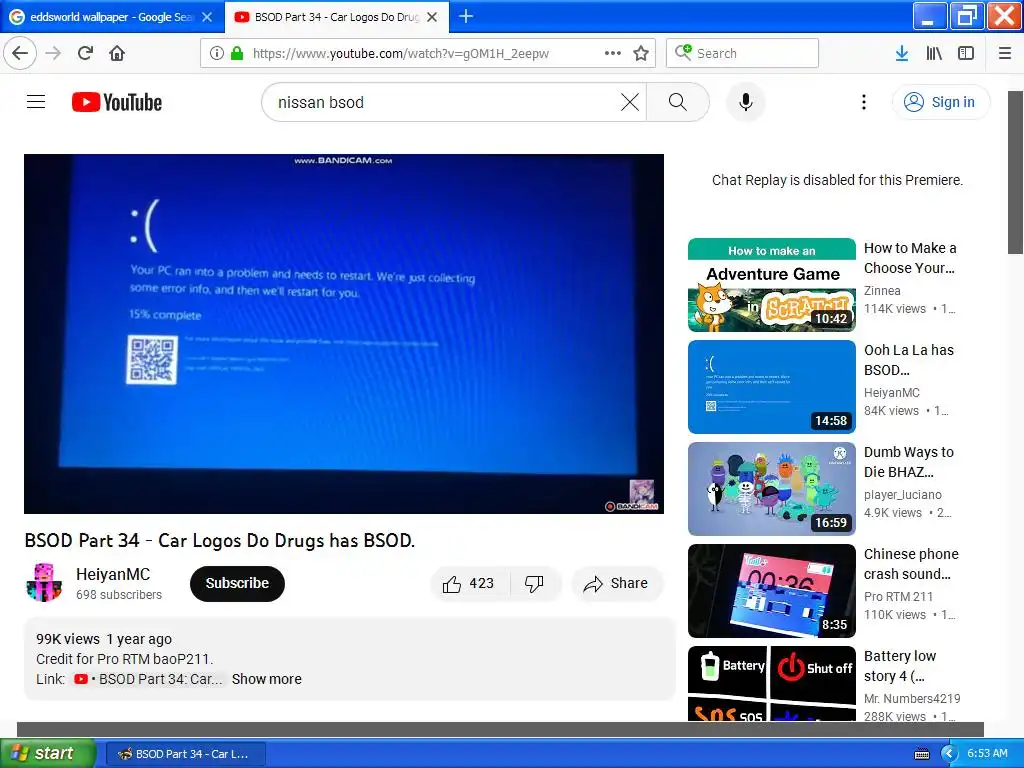Open Chinese phone crash sound thumbnail
Viewport: 1024px width, 768px height.
(x=771, y=590)
